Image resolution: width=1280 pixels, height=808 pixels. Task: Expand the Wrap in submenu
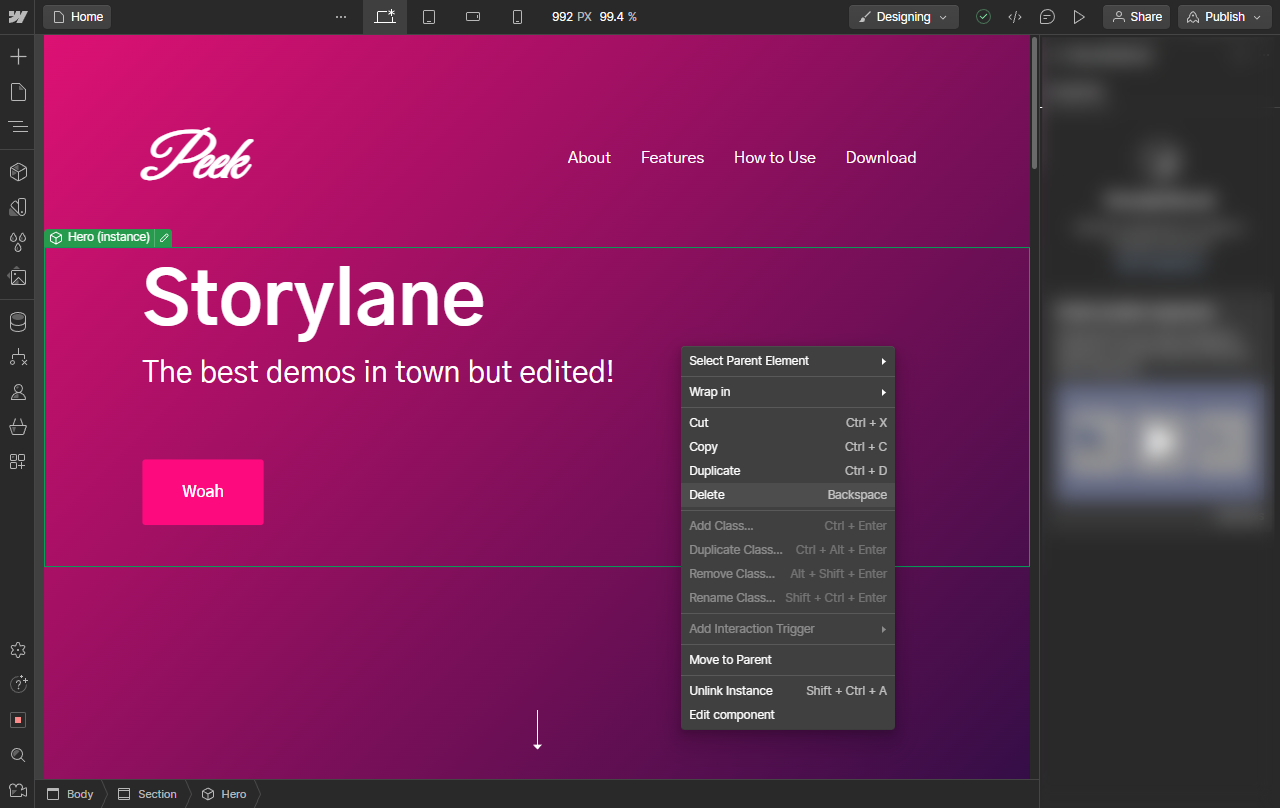click(787, 392)
